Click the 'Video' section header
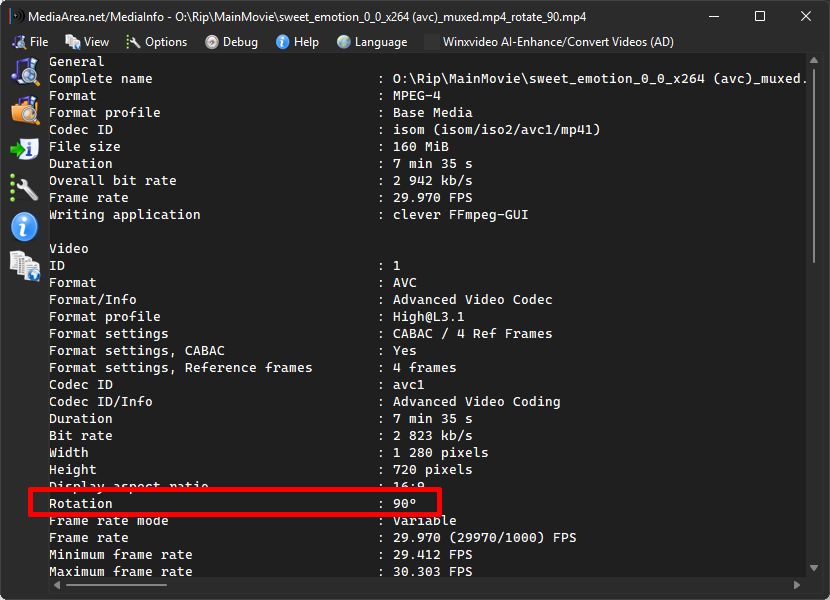Image resolution: width=830 pixels, height=600 pixels. pyautogui.click(x=69, y=248)
